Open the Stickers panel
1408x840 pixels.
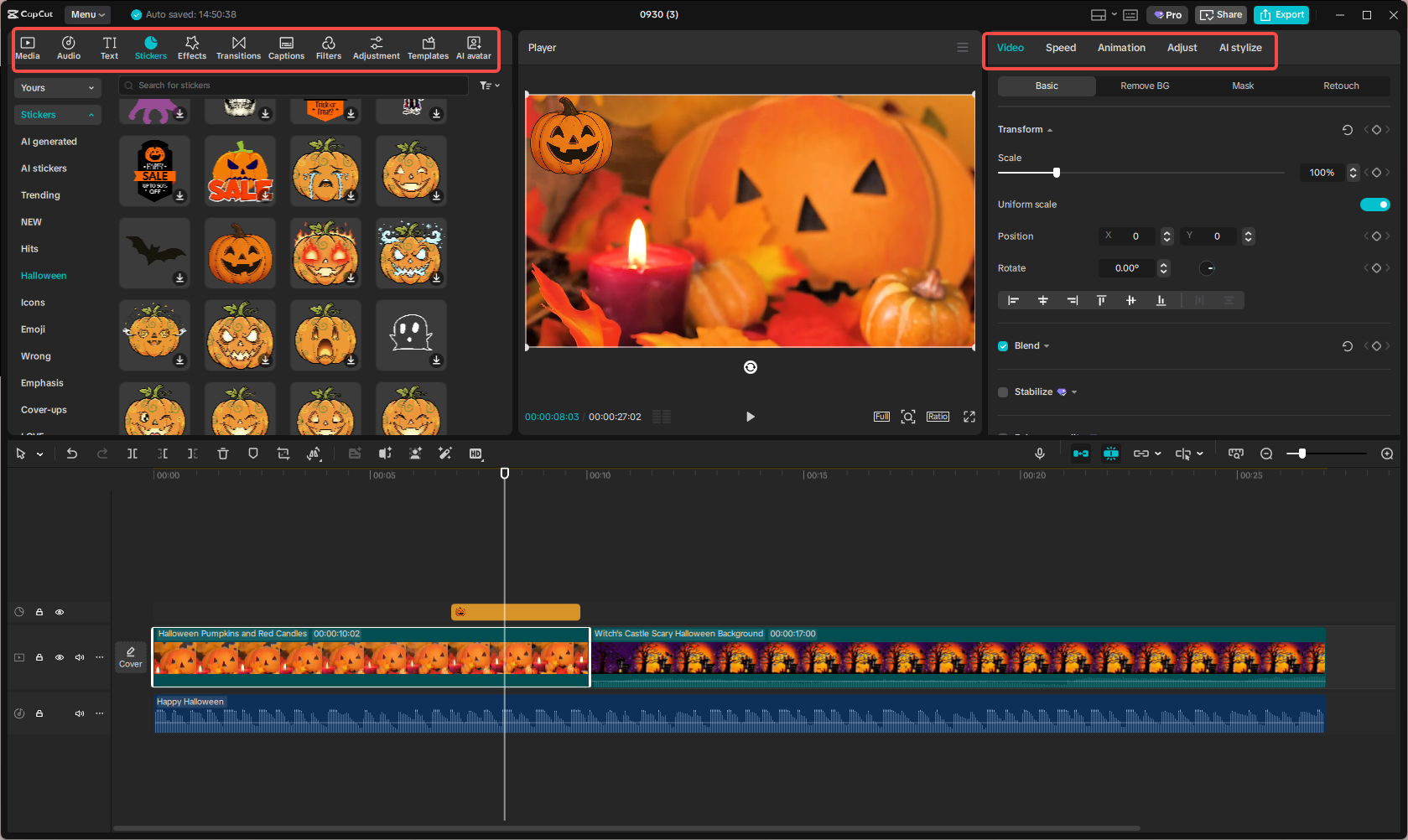pos(151,46)
